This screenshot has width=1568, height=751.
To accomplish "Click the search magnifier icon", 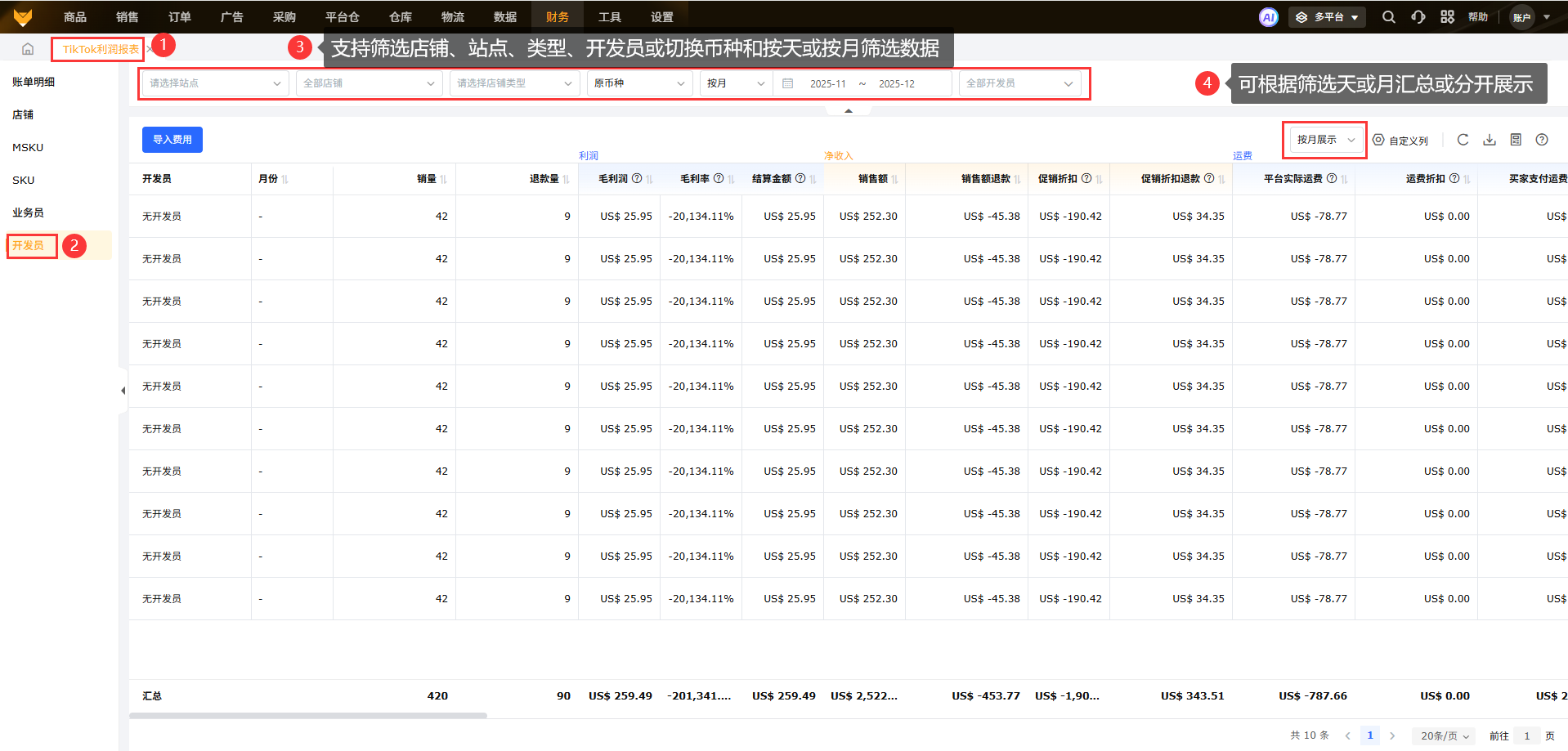I will (x=1388, y=17).
